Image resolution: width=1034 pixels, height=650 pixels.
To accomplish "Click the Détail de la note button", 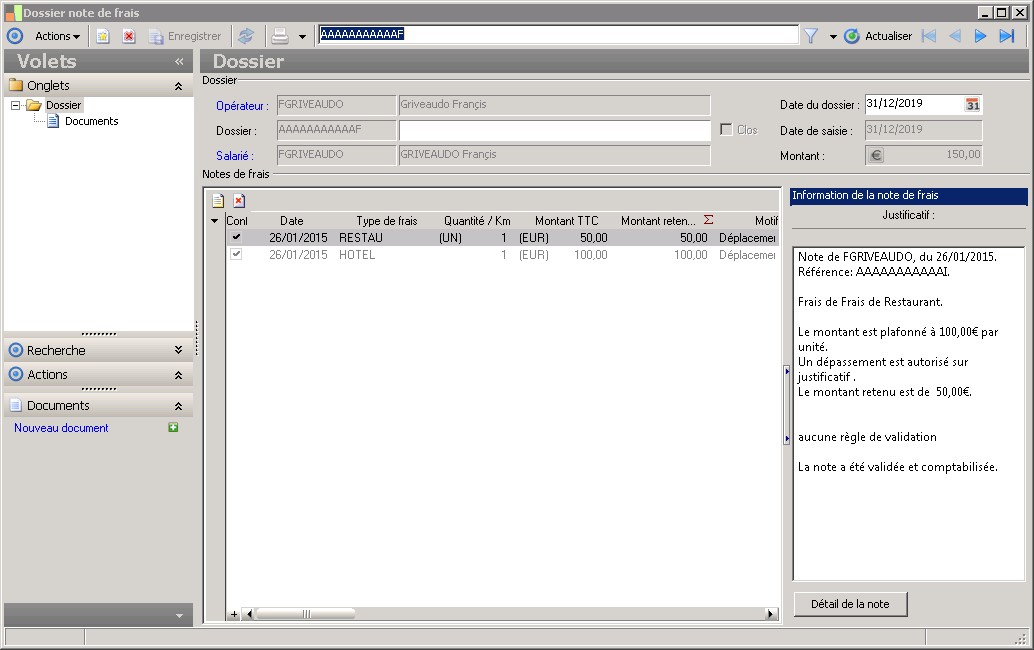I will (x=850, y=604).
